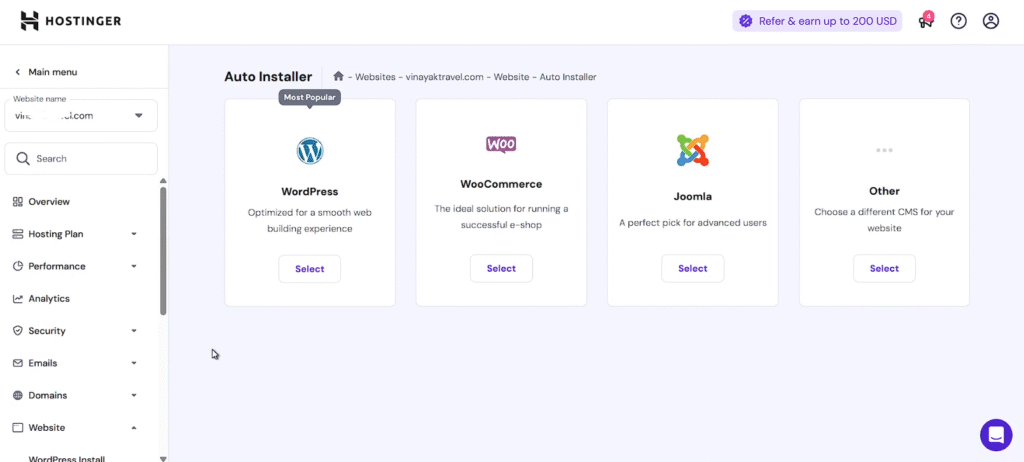Click Refer & earn up to 200 USD

(818, 21)
